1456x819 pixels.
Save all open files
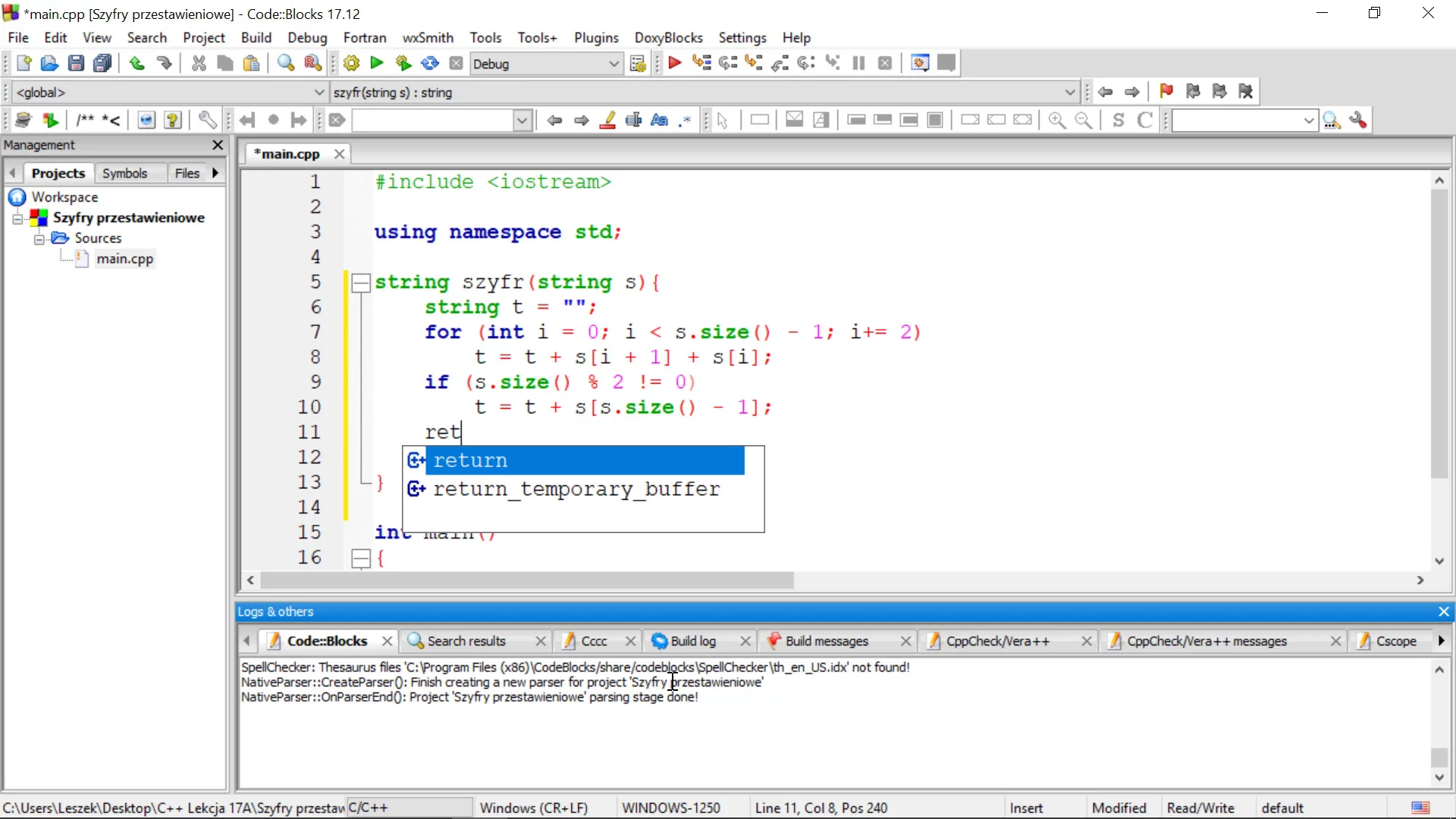[103, 63]
